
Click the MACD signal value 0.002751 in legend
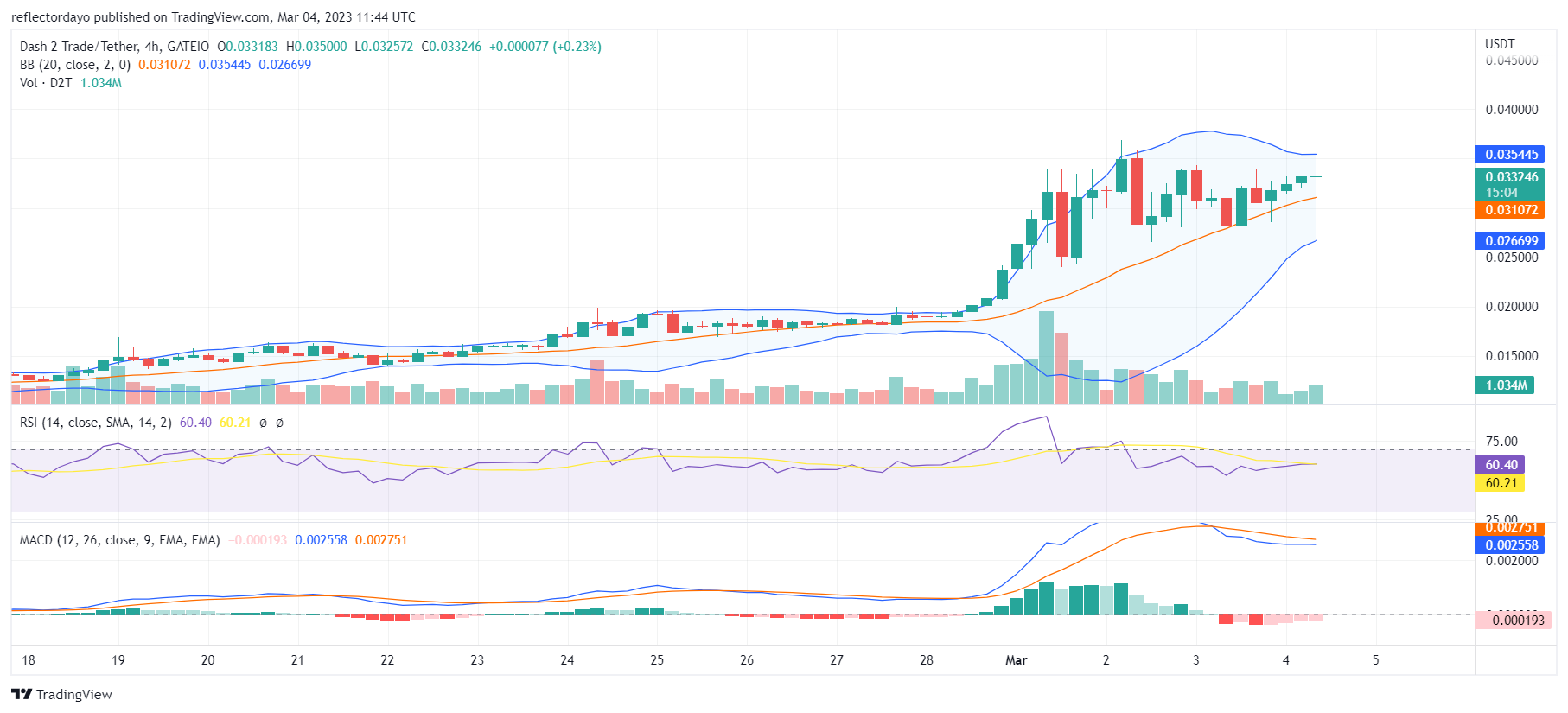[x=381, y=540]
